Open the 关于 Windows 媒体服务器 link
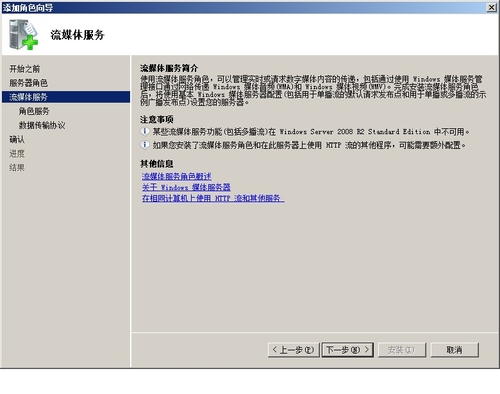Screen dimensions: 500x394 coord(186,187)
